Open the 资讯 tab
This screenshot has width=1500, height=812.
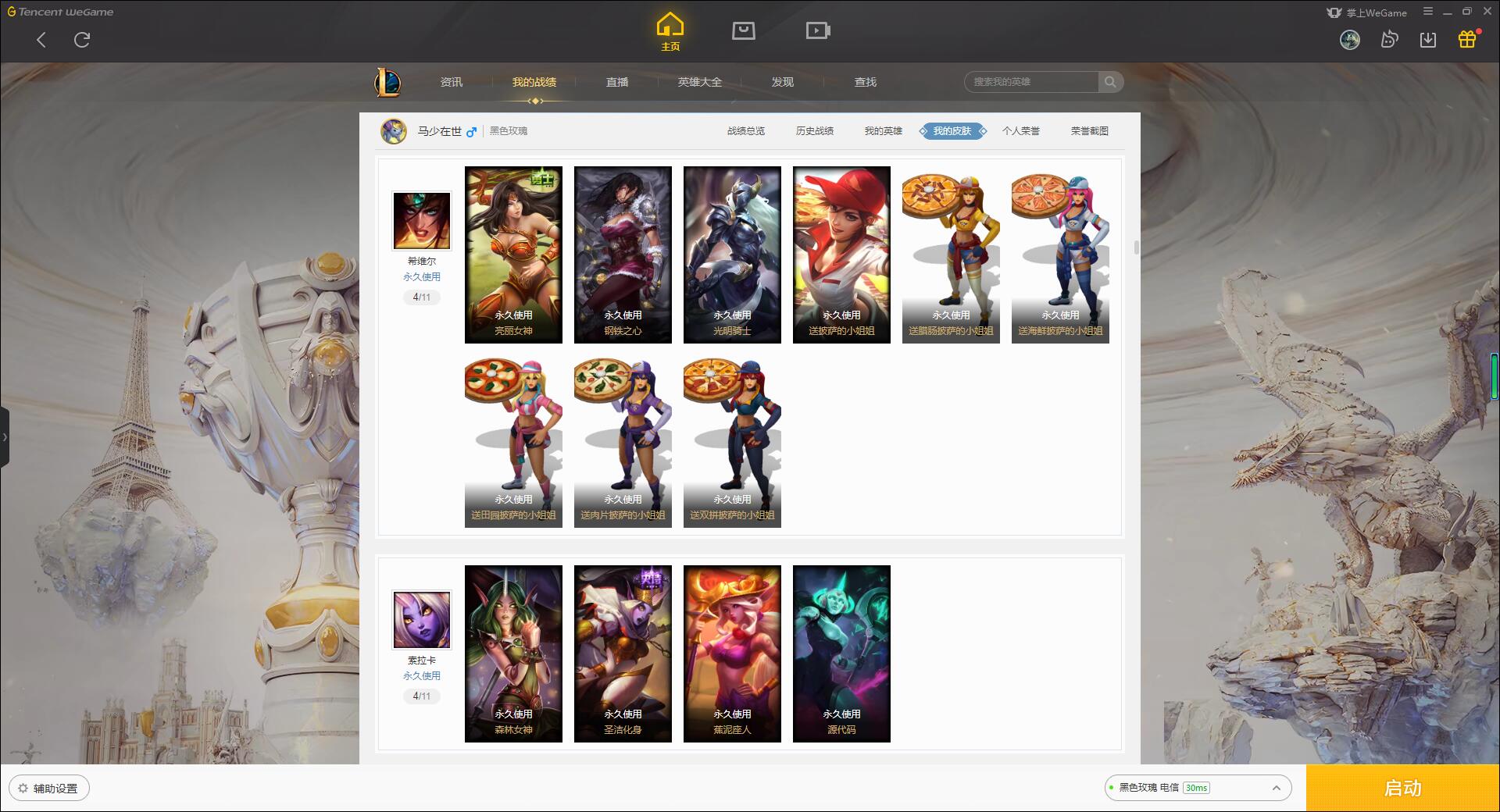click(452, 82)
